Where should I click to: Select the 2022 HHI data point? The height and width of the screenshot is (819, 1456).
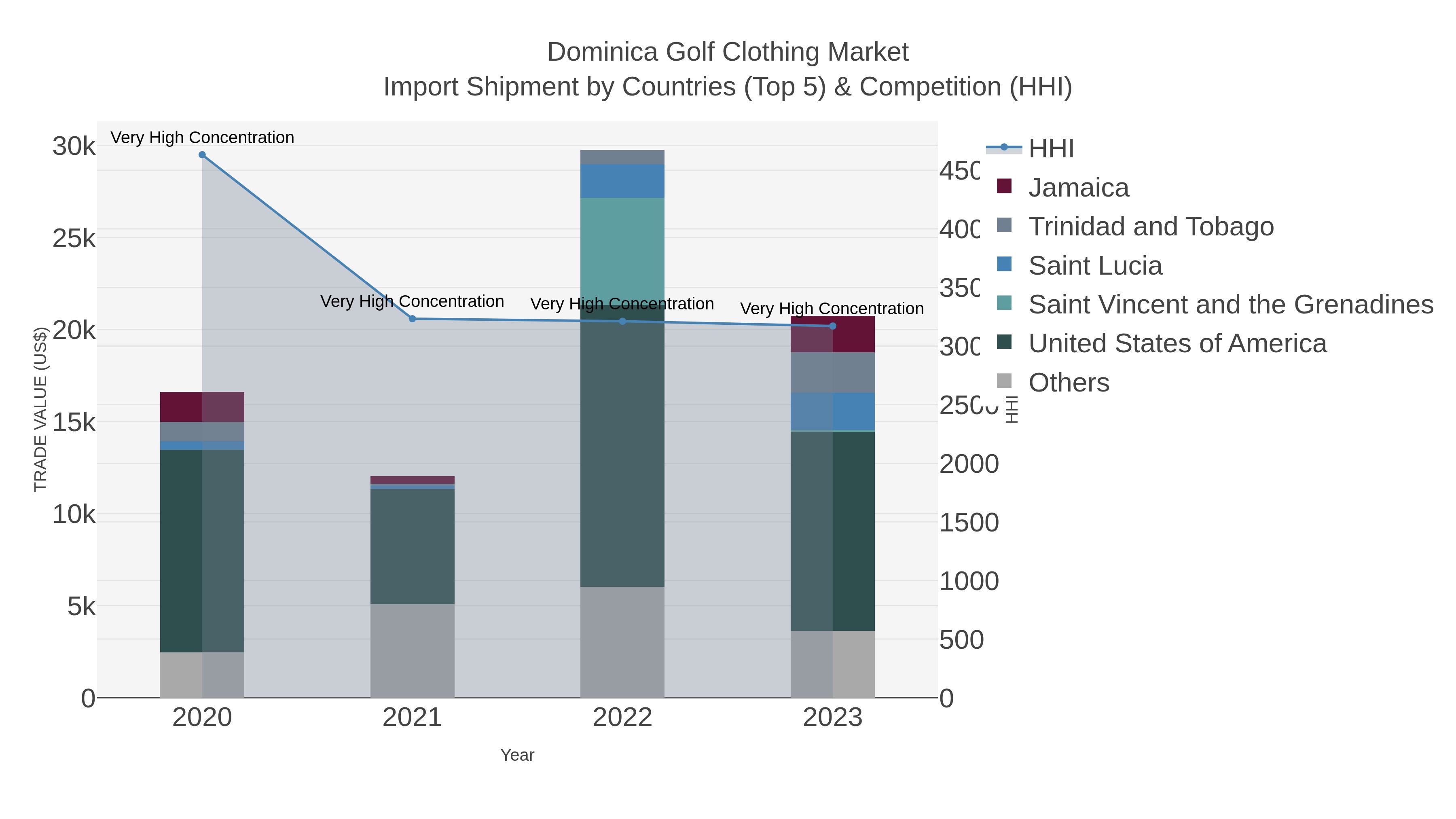622,321
